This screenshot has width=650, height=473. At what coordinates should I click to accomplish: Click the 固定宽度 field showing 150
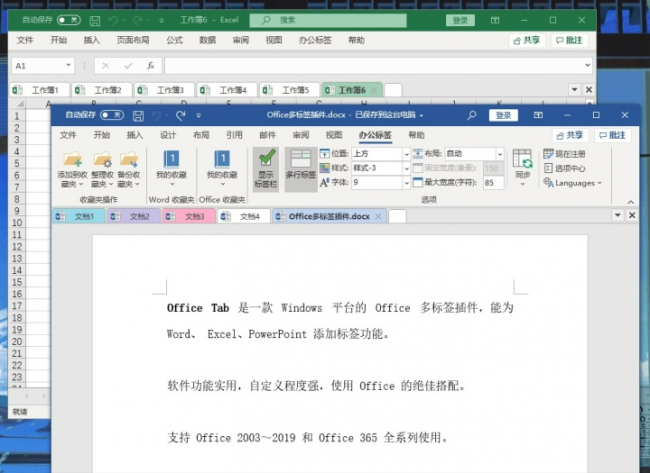[x=493, y=168]
